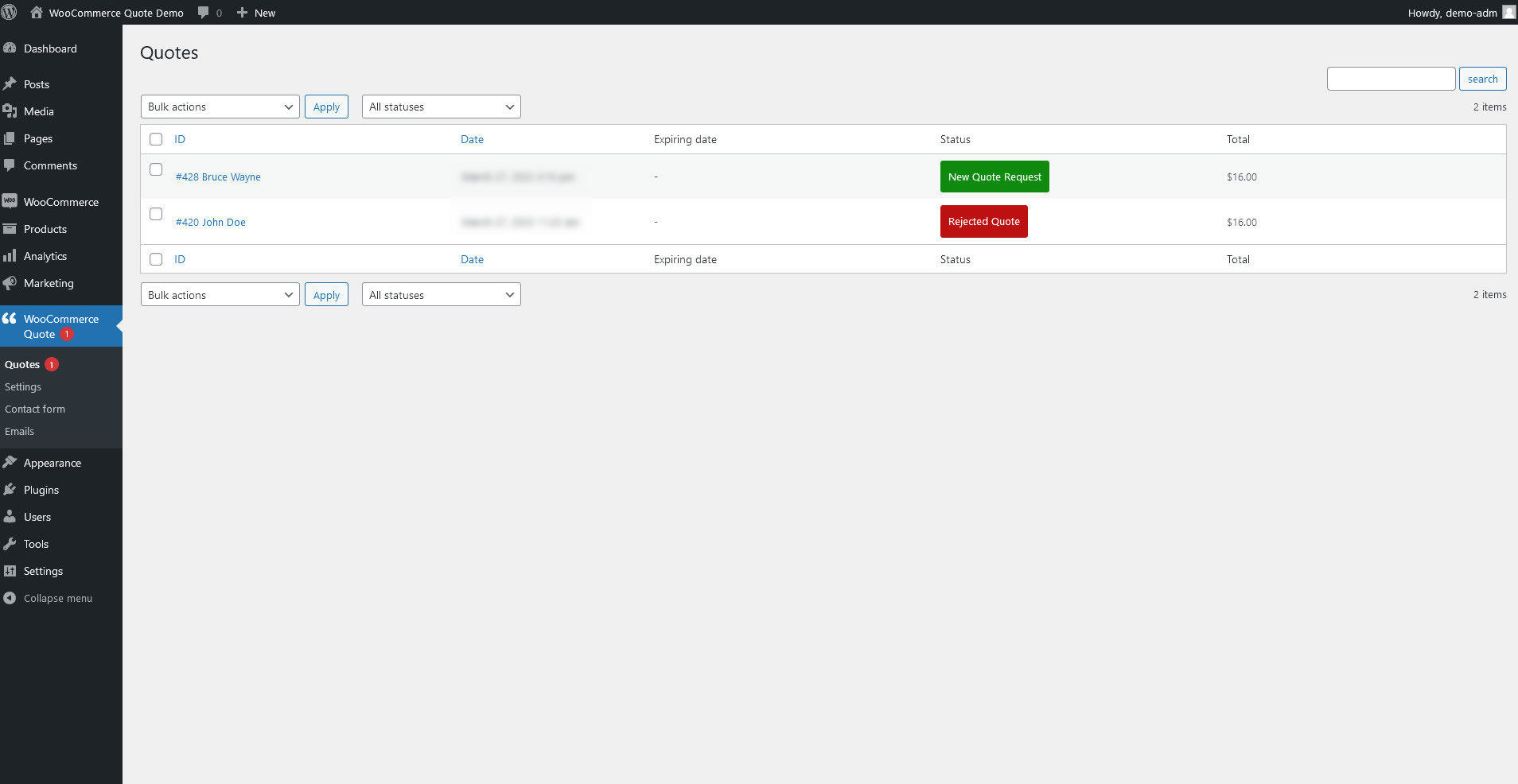Click the red badge next to Quotes submenu

click(52, 364)
